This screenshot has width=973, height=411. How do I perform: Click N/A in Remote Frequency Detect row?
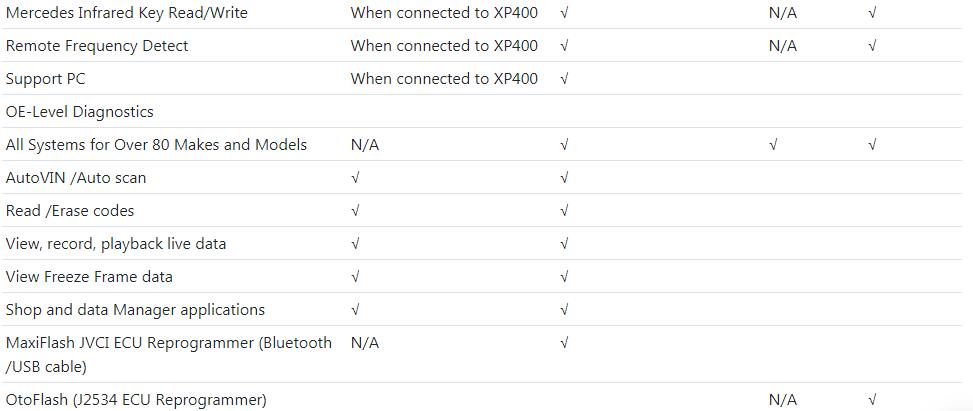[782, 46]
